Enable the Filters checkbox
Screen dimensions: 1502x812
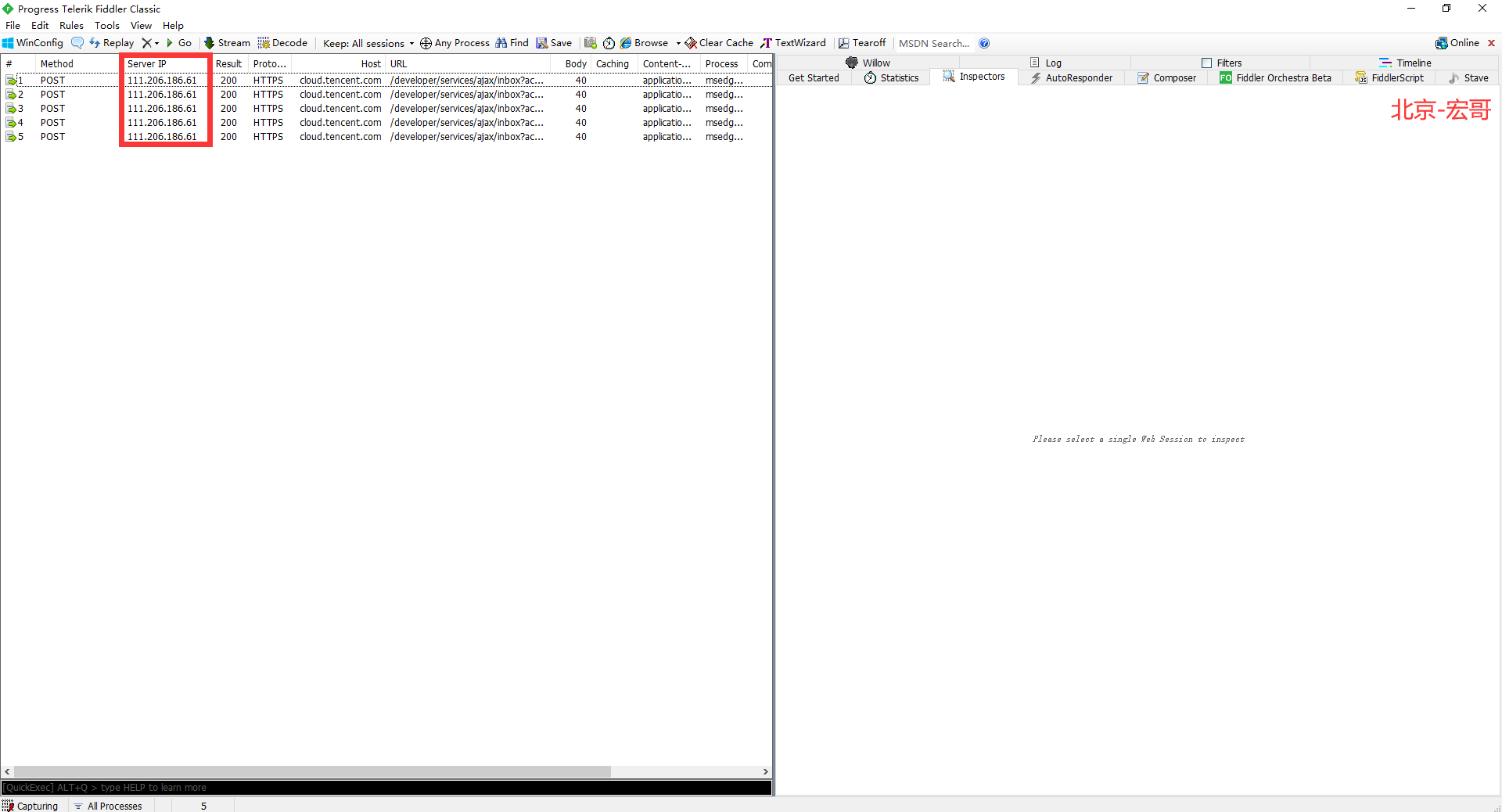point(1208,63)
